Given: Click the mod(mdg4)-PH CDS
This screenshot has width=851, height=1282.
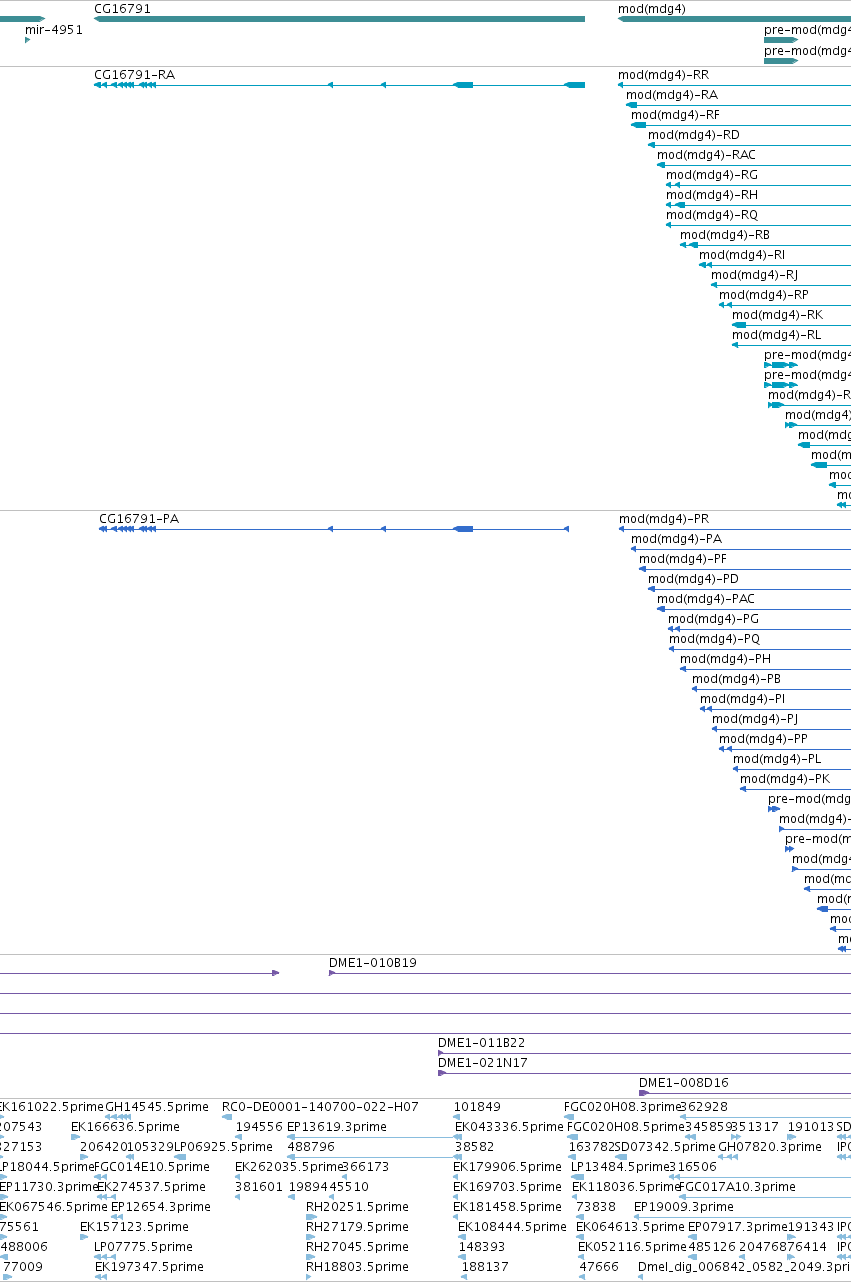Looking at the screenshot, I should (725, 659).
